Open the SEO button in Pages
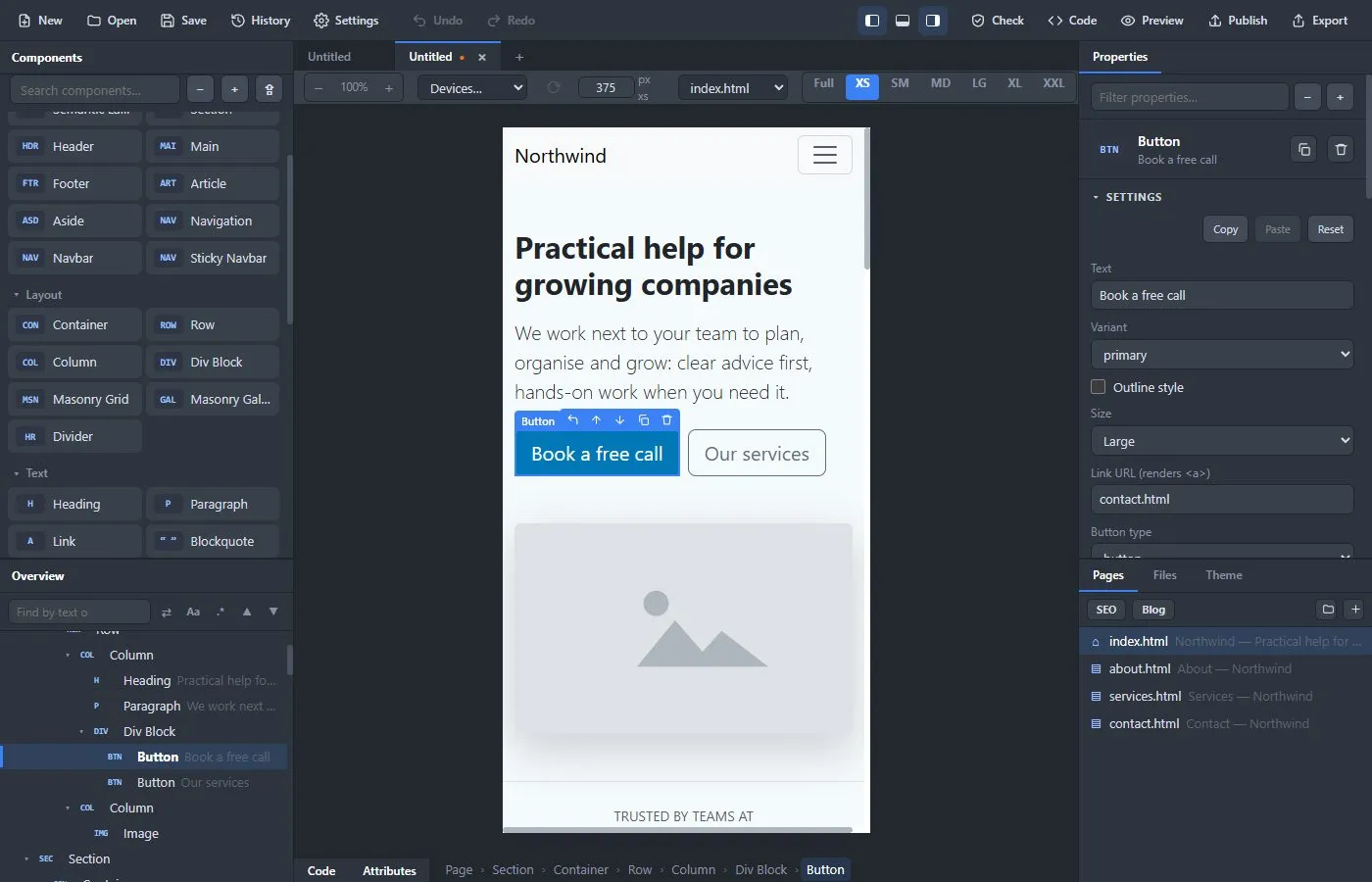 pos(1106,610)
